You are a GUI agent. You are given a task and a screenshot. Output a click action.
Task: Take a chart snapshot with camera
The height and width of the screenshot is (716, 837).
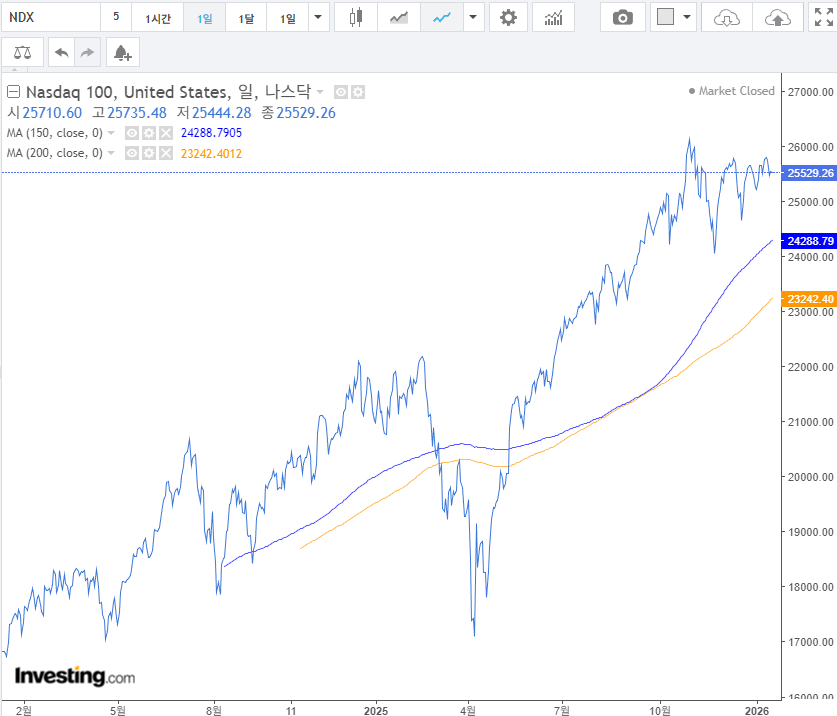pyautogui.click(x=622, y=18)
